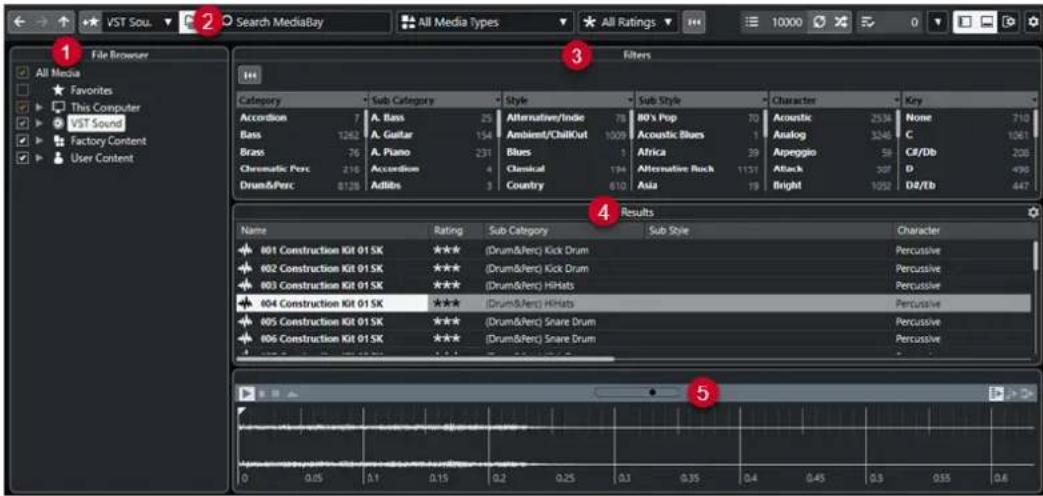
Task: Toggle Align Beats to Project button
Action: tap(1013, 394)
